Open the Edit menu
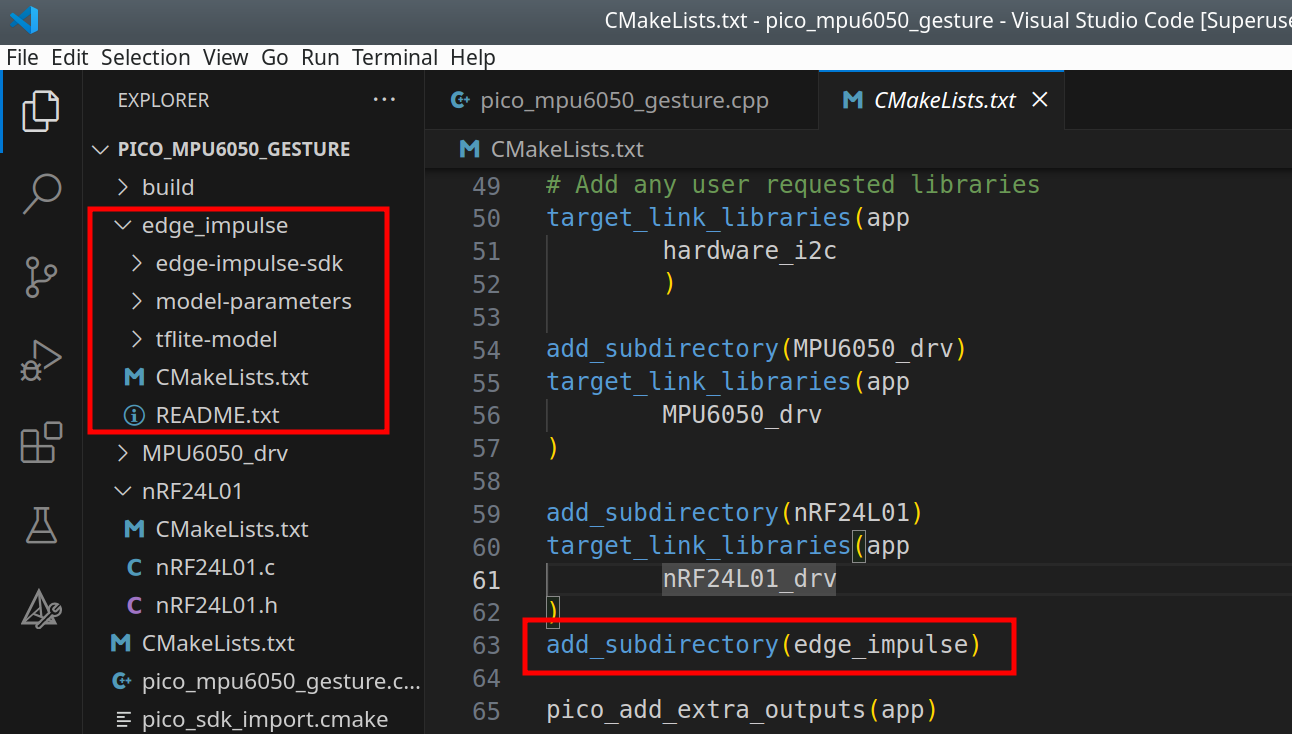This screenshot has width=1292, height=734. pos(70,57)
